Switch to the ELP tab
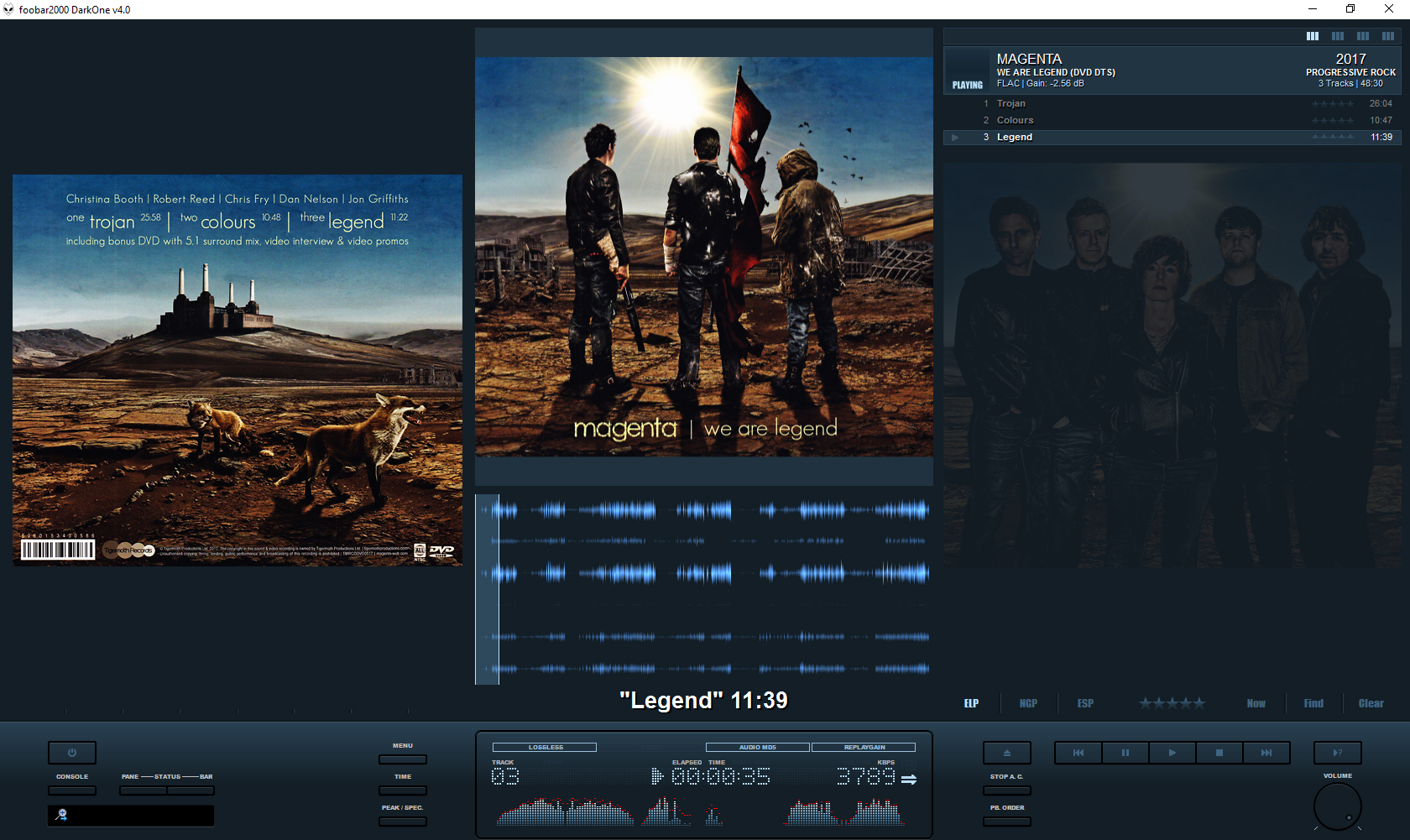The image size is (1410, 840). [971, 703]
